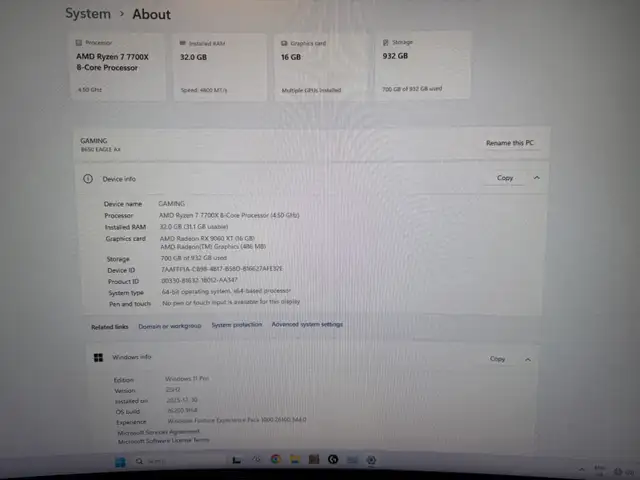640x480 pixels.
Task: Click the Graphics card 16 GB card
Action: click(x=321, y=67)
